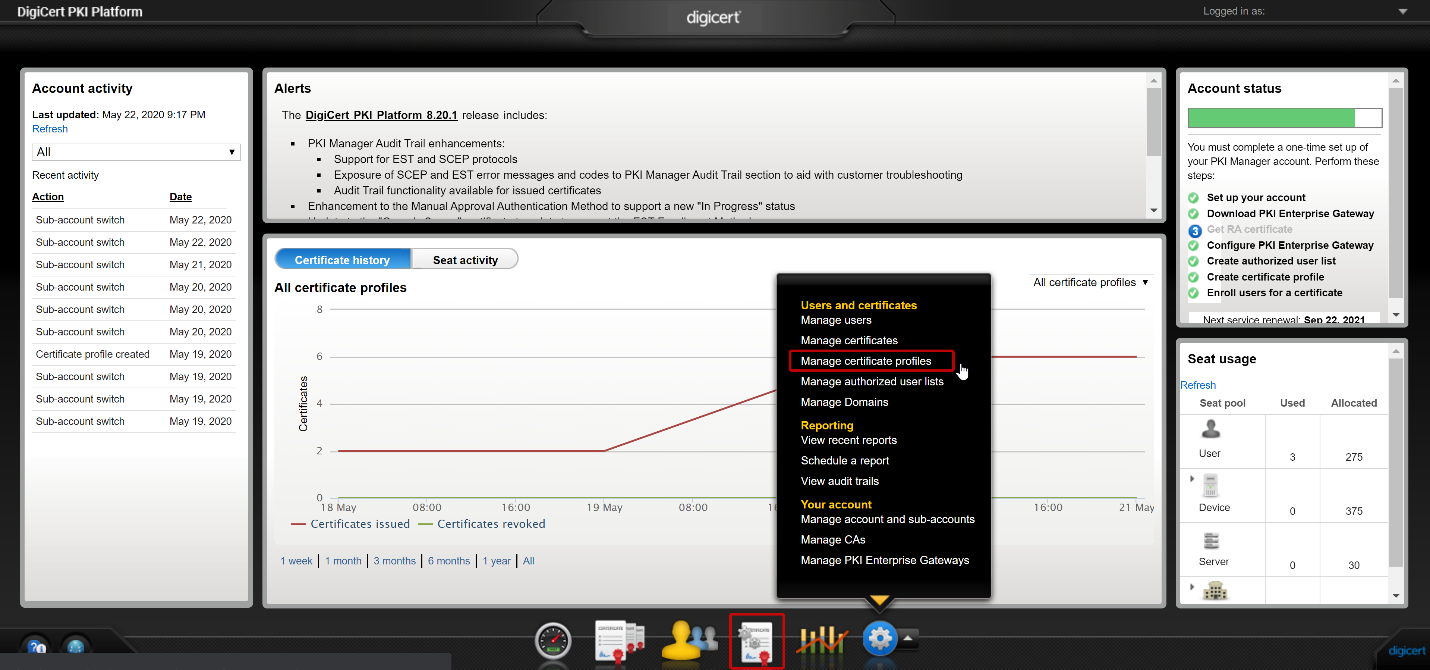
Task: Select the Seat activity toggle
Action: (x=465, y=260)
